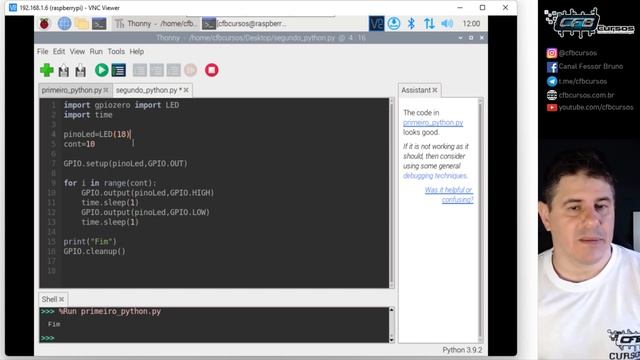Click the Save file icon in Thonny toolbar
The width and height of the screenshot is (640, 360).
point(80,71)
